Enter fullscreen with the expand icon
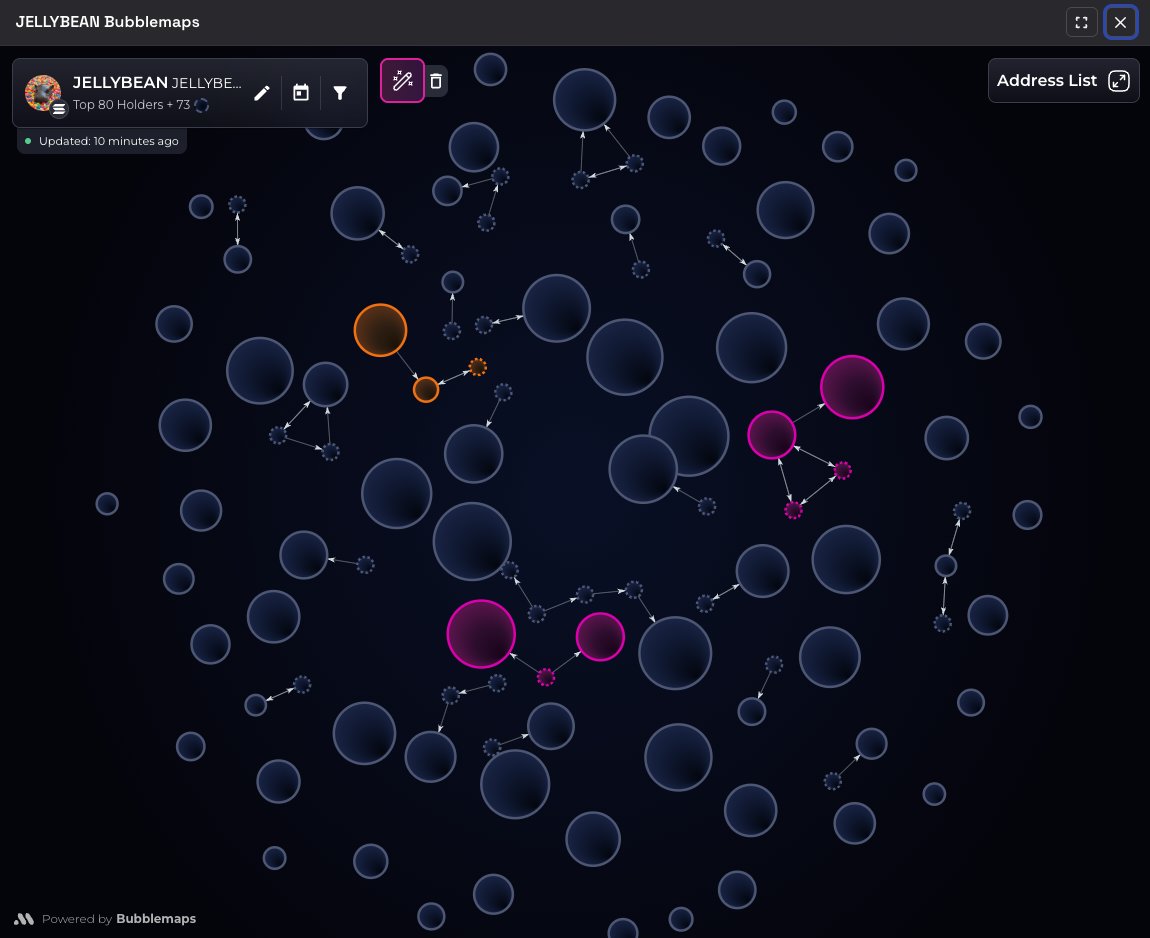 1081,23
